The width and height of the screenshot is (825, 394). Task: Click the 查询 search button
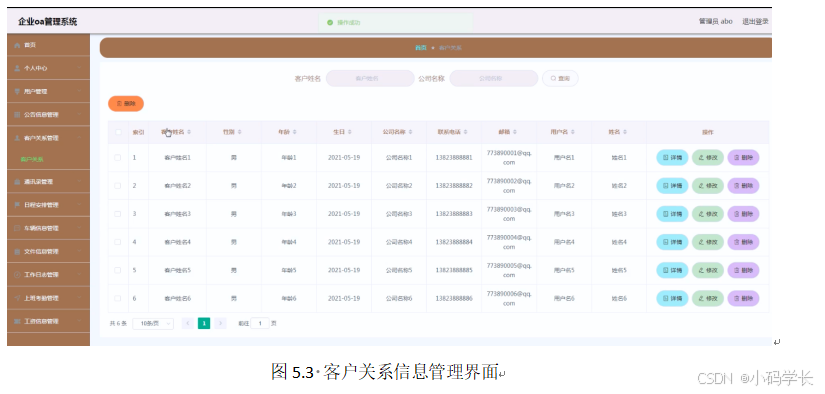[x=560, y=78]
